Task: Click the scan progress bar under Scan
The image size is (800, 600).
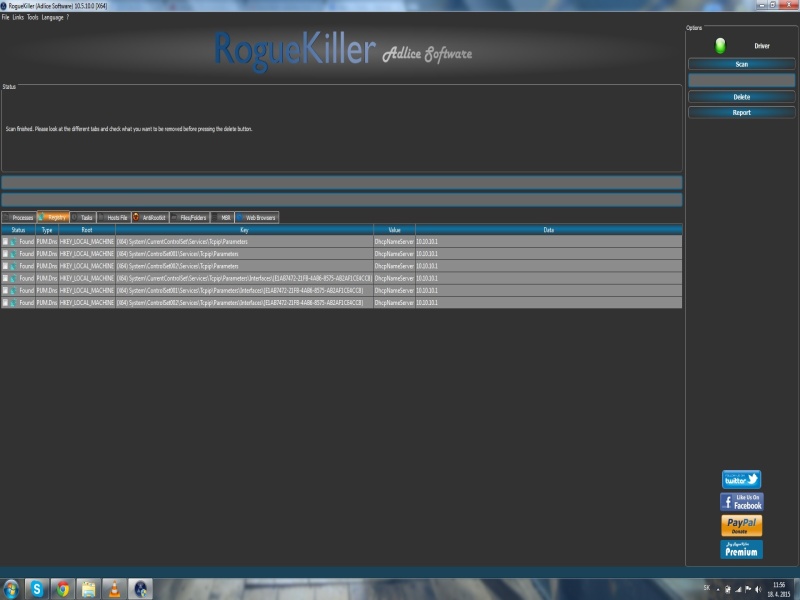Action: (x=740, y=77)
